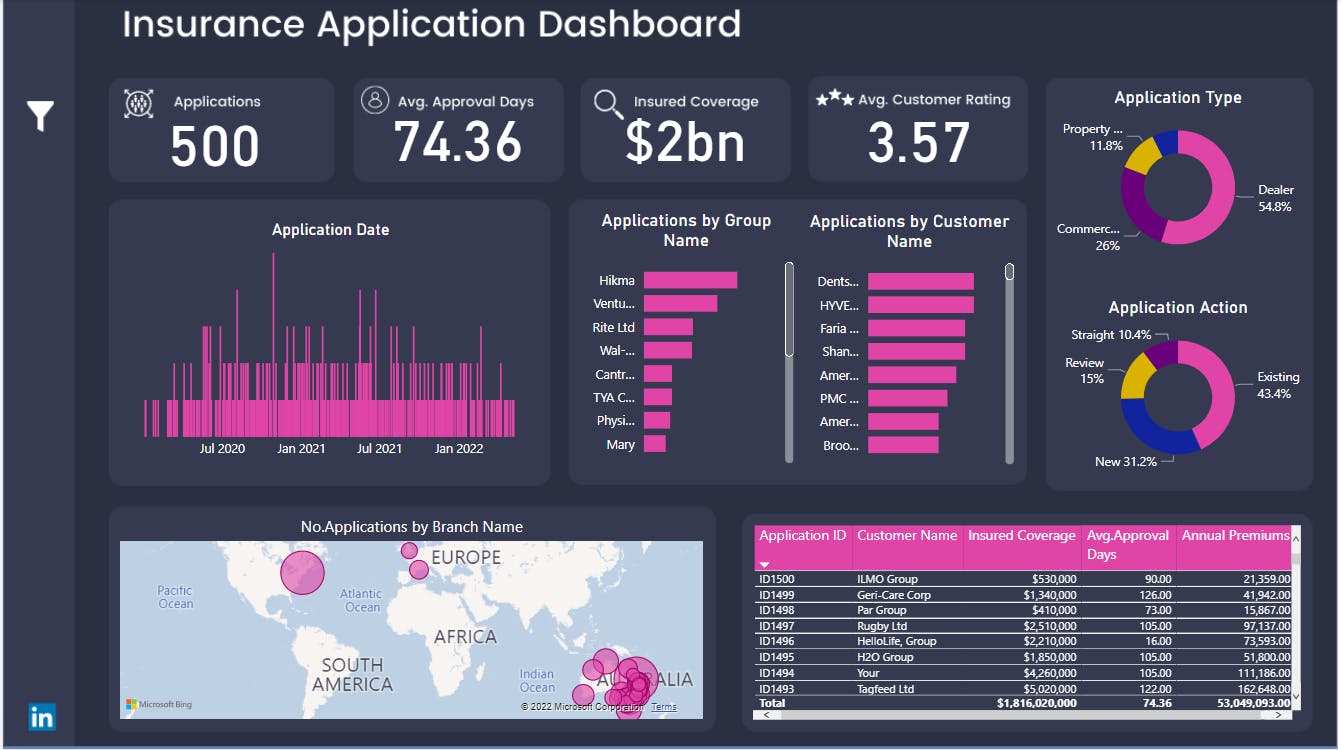Select the Shan... customer bar
Image resolution: width=1341 pixels, height=750 pixels.
pos(916,351)
